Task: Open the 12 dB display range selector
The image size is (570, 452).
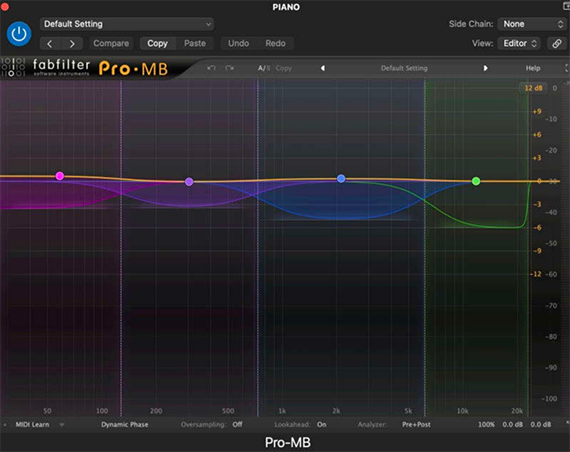Action: pyautogui.click(x=533, y=88)
